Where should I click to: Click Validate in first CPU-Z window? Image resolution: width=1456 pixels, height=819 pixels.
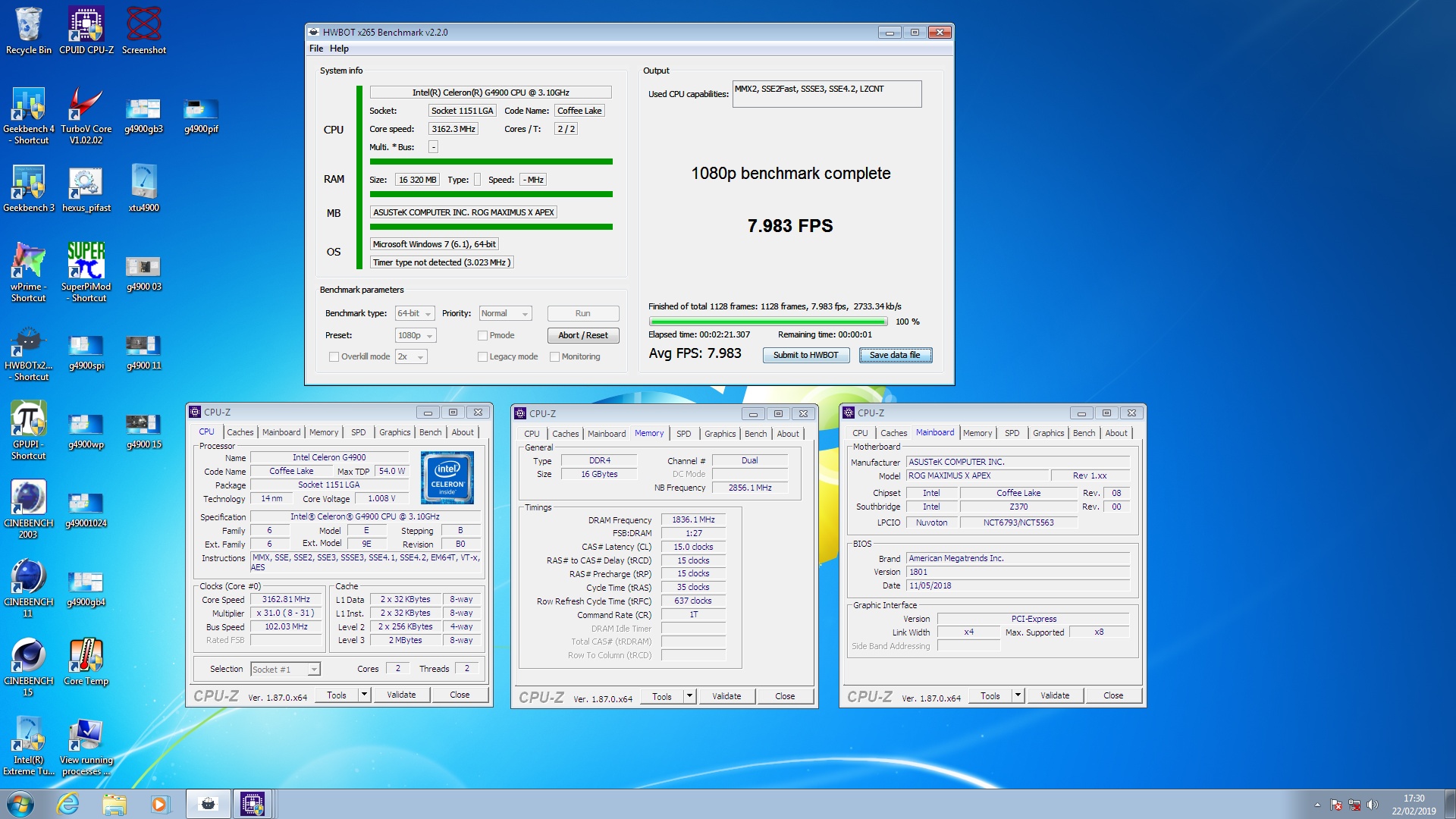coord(401,695)
